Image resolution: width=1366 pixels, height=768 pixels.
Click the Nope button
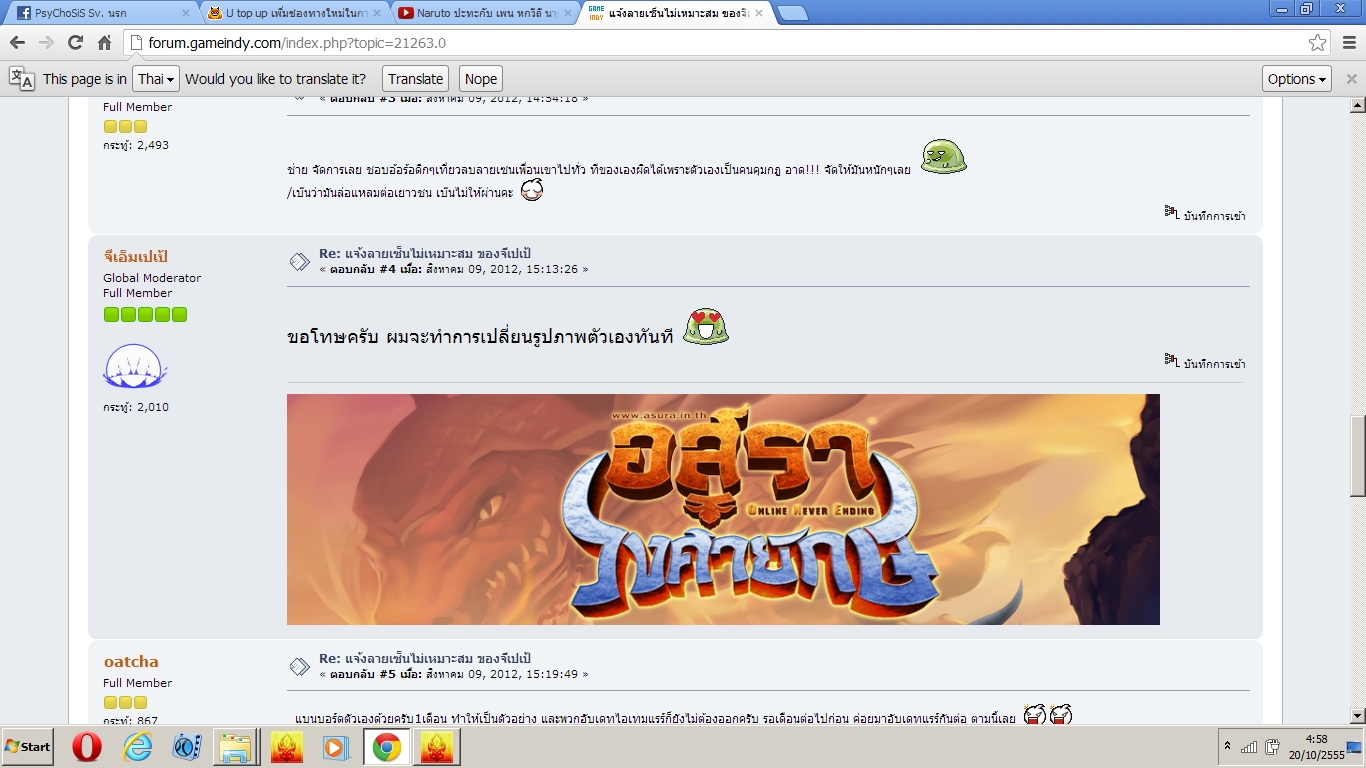[x=480, y=79]
